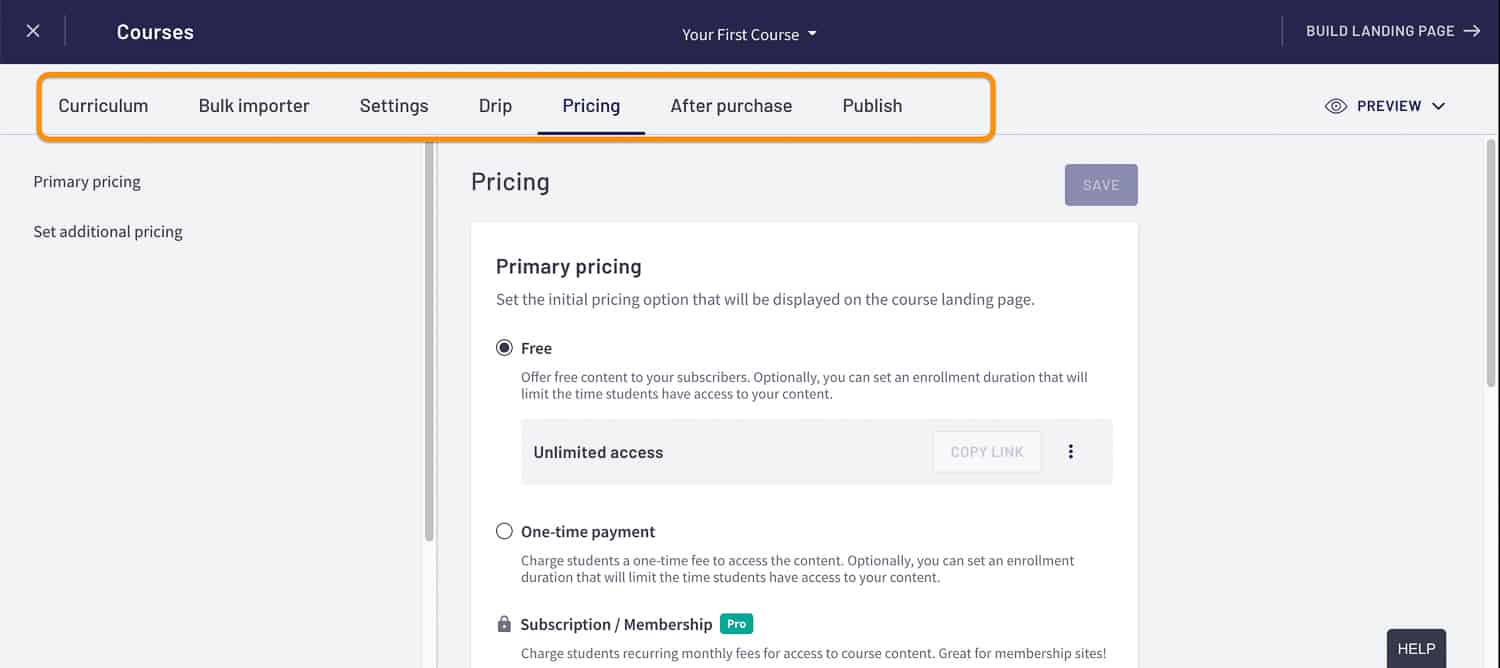Open the three-dot menu for Unlimited access

[x=1070, y=452]
